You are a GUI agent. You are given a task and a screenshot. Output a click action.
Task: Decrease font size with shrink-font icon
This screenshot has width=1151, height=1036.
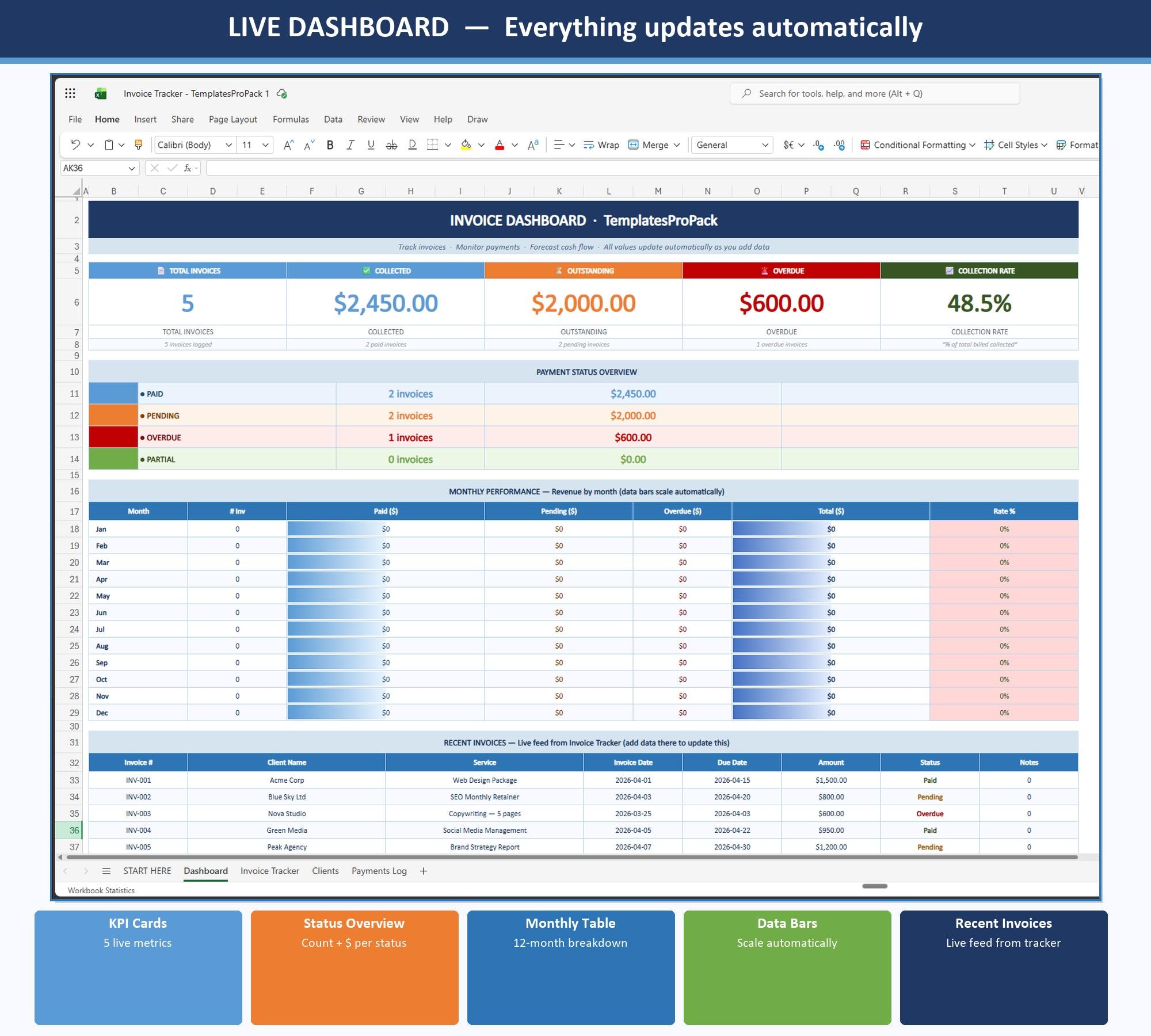(x=309, y=145)
